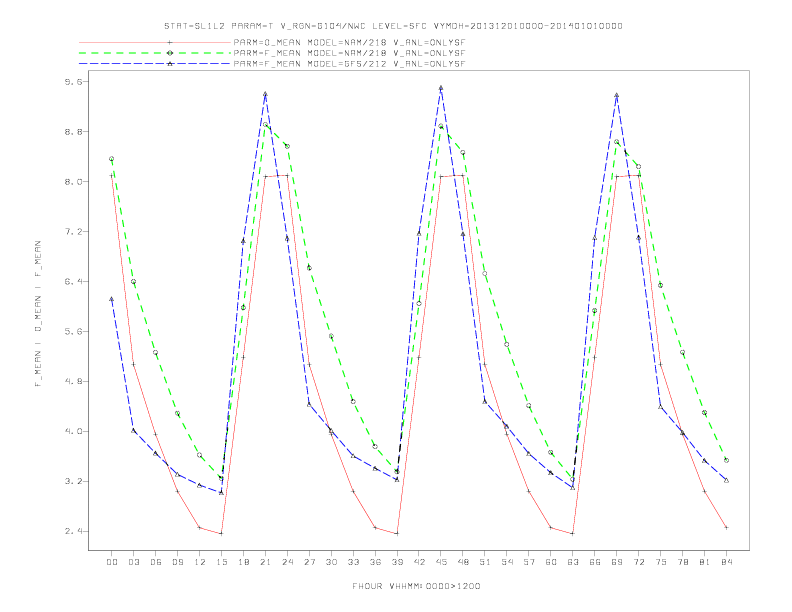Image resolution: width=792 pixels, height=612 pixels.
Task: Click the y-axis tick label 8.0
Action: [x=75, y=181]
